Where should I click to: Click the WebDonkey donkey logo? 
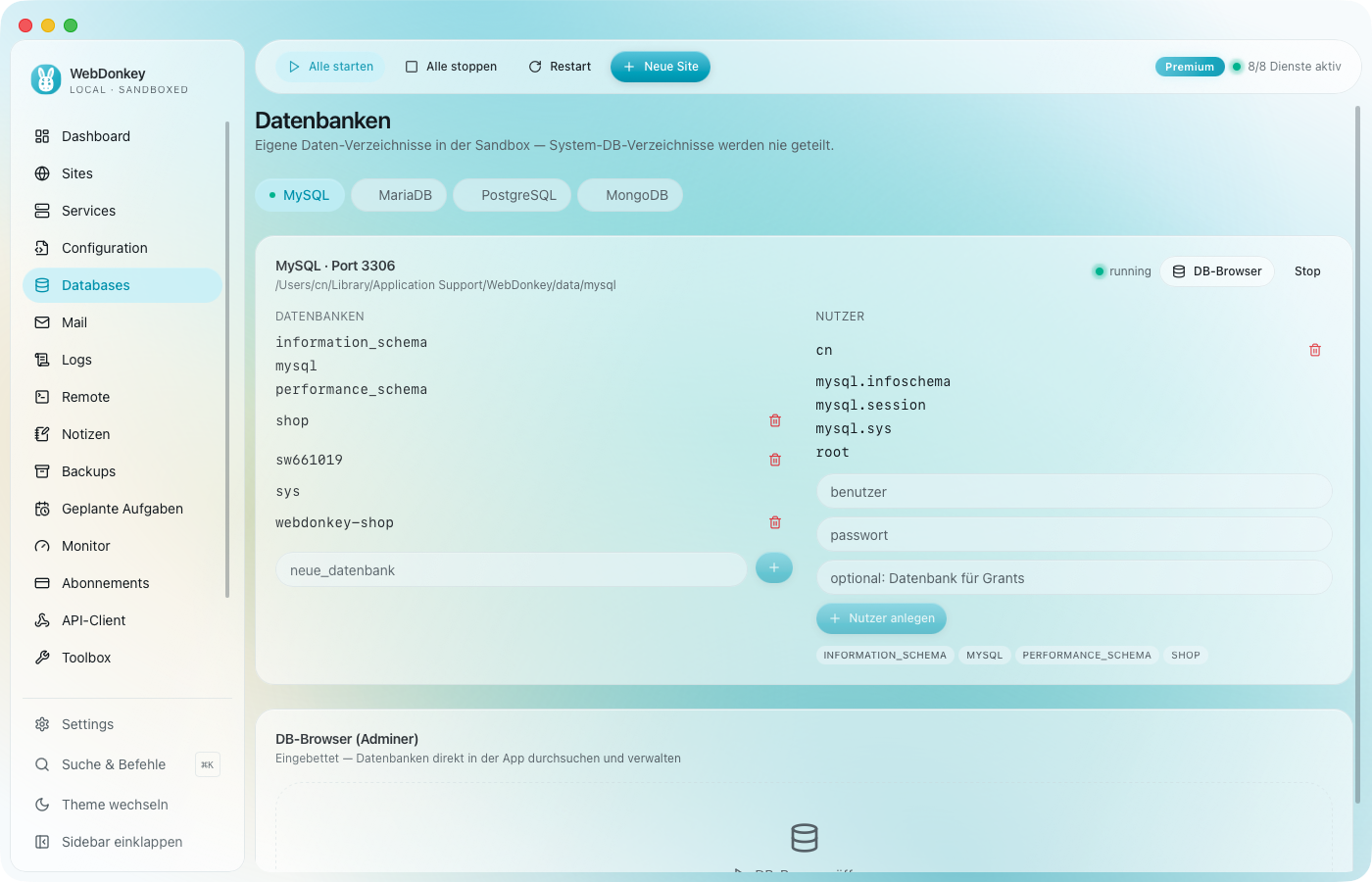tap(46, 79)
